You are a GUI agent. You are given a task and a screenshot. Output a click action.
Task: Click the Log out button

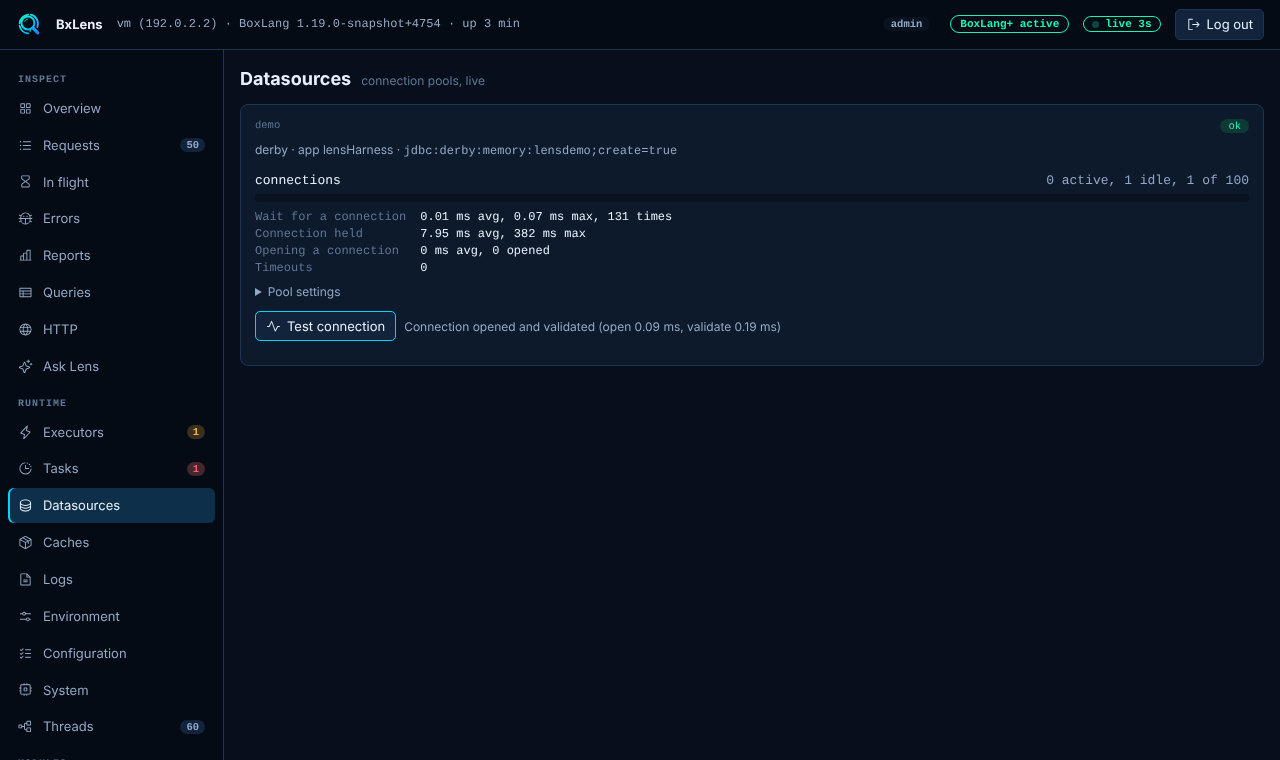click(1219, 24)
